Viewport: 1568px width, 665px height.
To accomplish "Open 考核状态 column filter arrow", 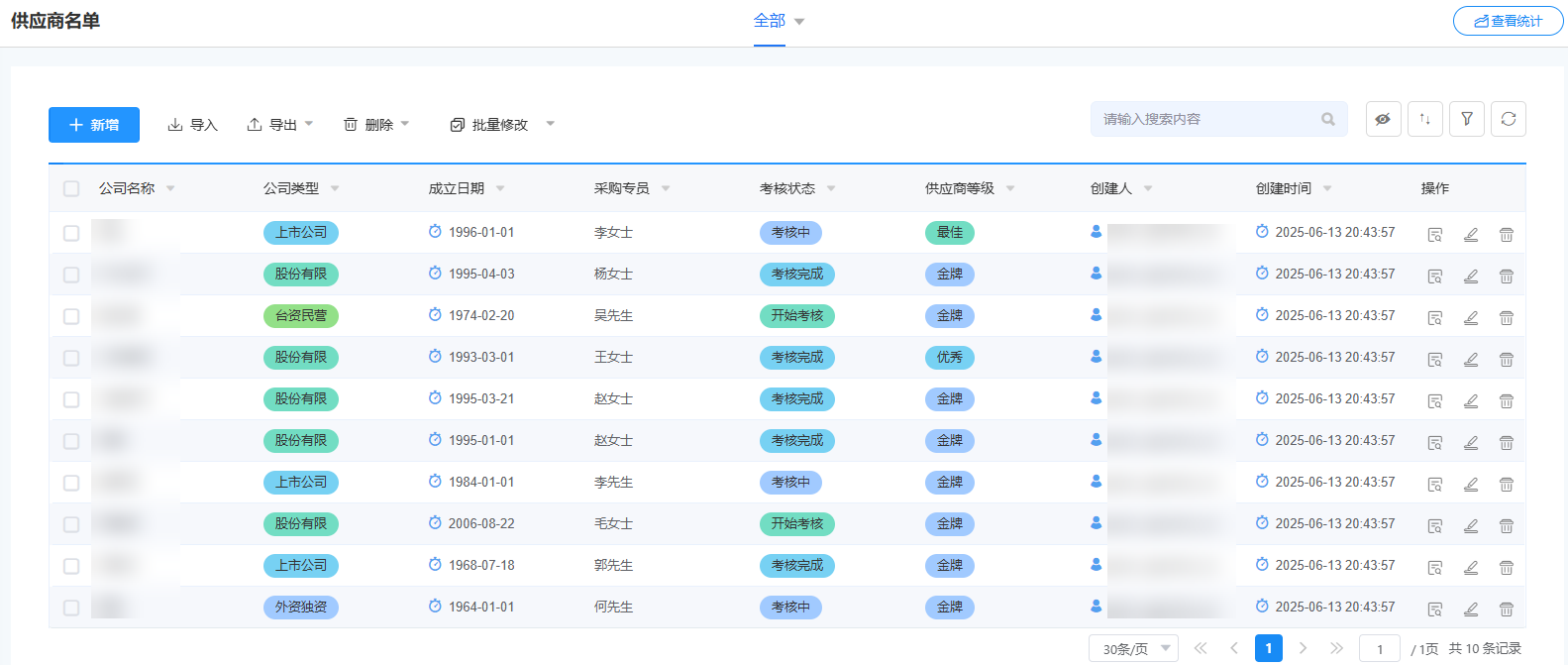I will point(831,188).
